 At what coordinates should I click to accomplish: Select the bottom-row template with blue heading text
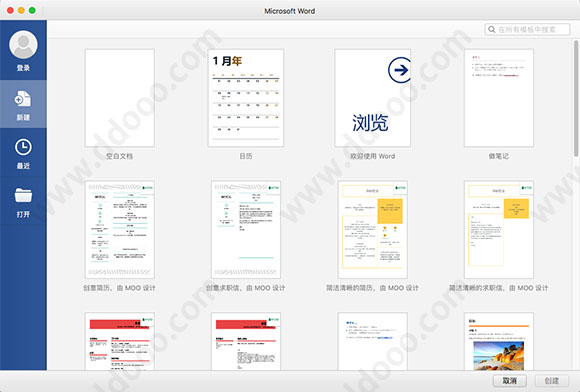(372, 341)
